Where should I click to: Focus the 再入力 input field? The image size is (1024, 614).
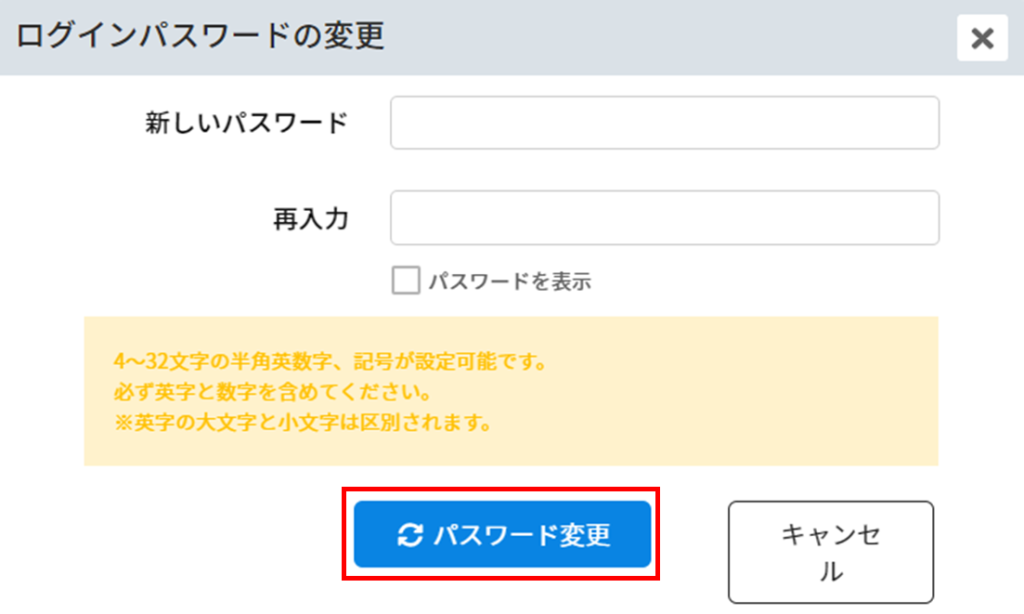[665, 218]
